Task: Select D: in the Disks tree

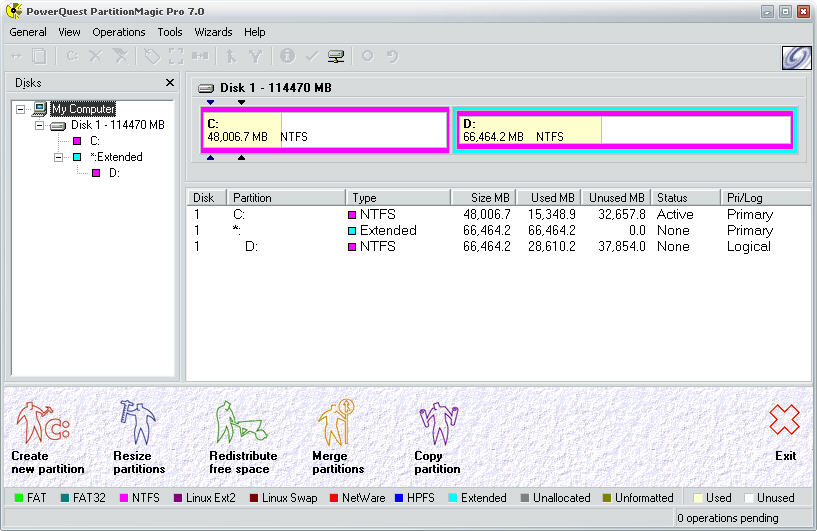Action: click(x=114, y=173)
